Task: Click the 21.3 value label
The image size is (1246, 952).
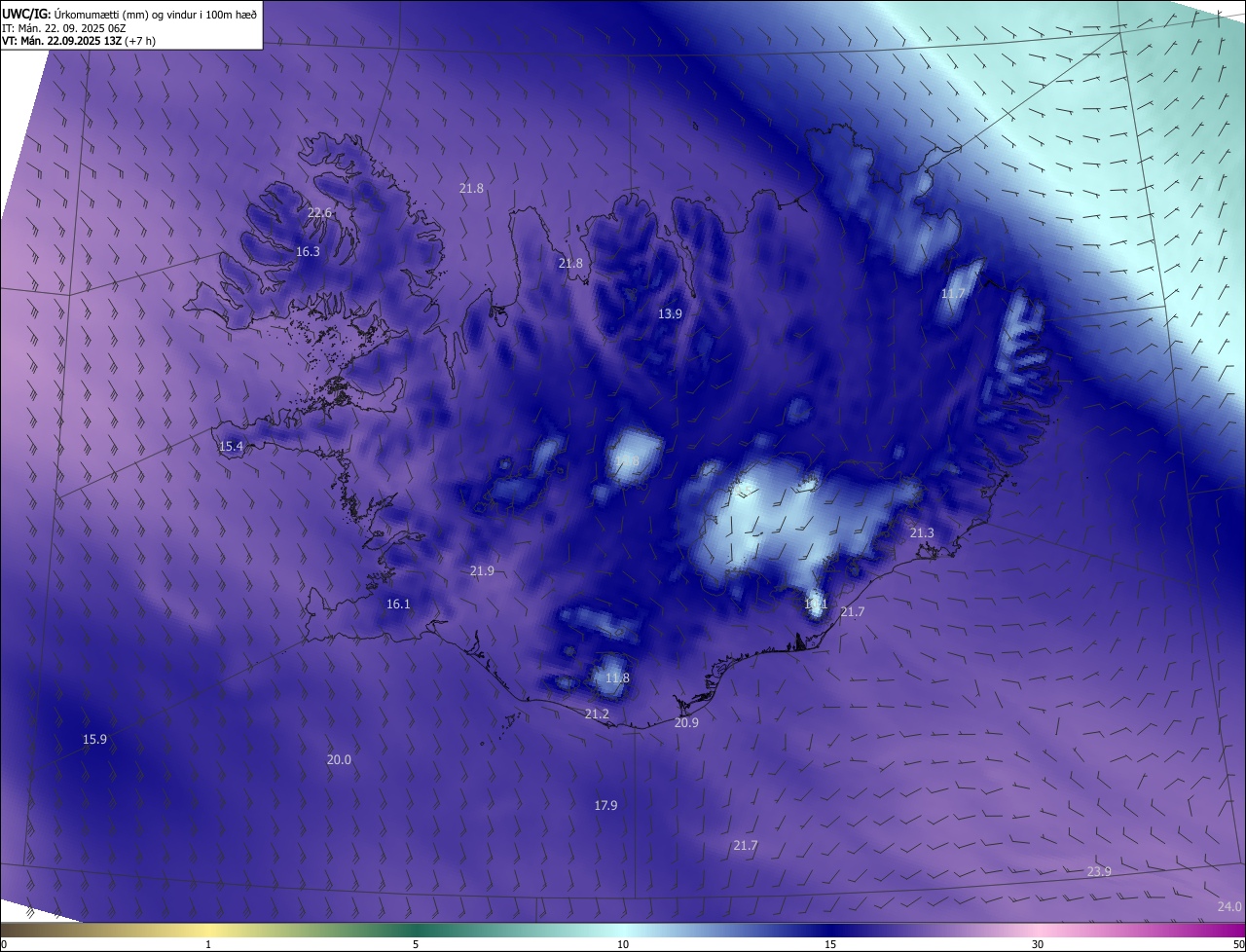Action: click(922, 532)
